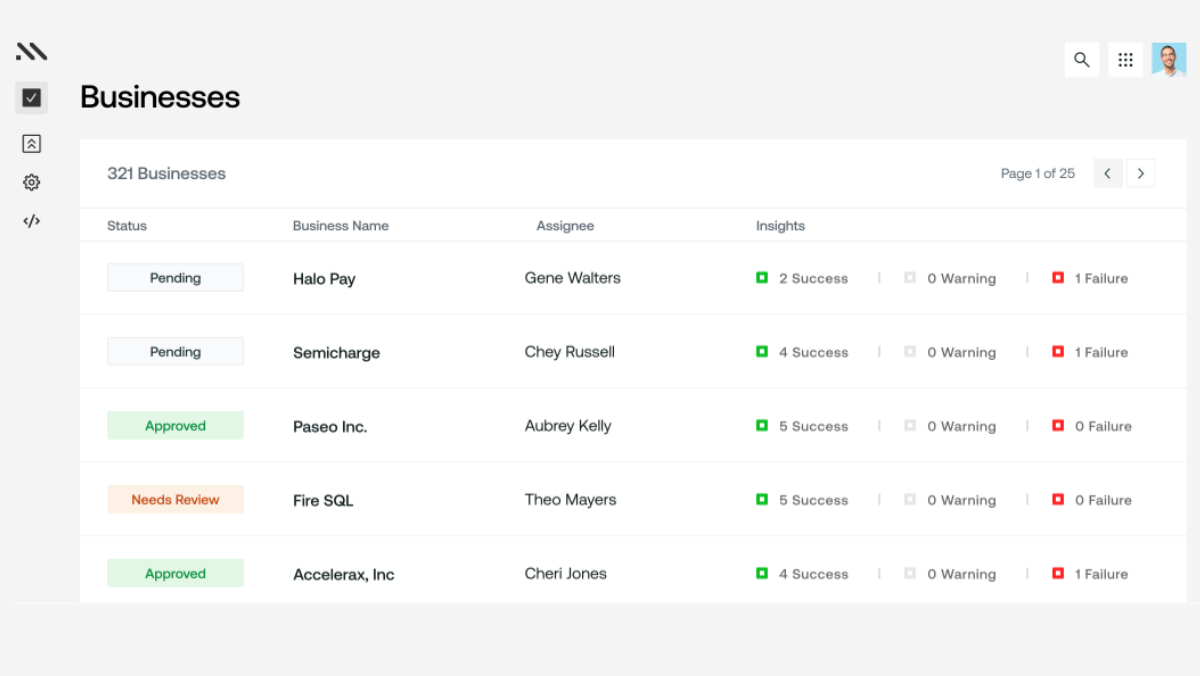Screen dimensions: 1200x676
Task: Select assignee Gene Walters
Action: point(572,277)
